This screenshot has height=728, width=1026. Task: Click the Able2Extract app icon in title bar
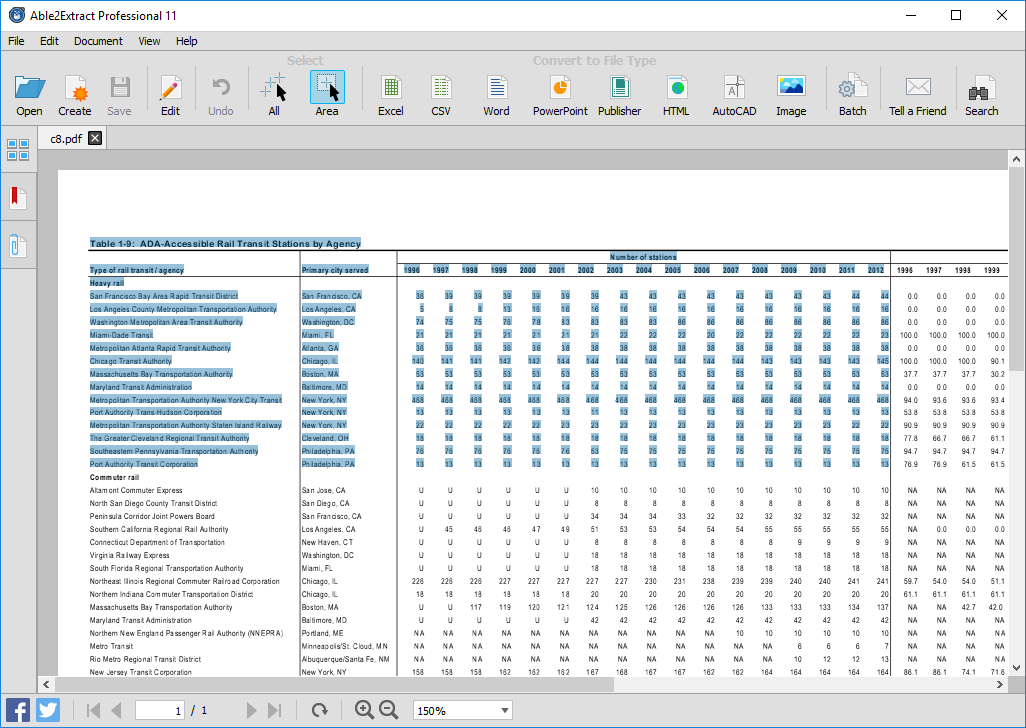click(16, 15)
